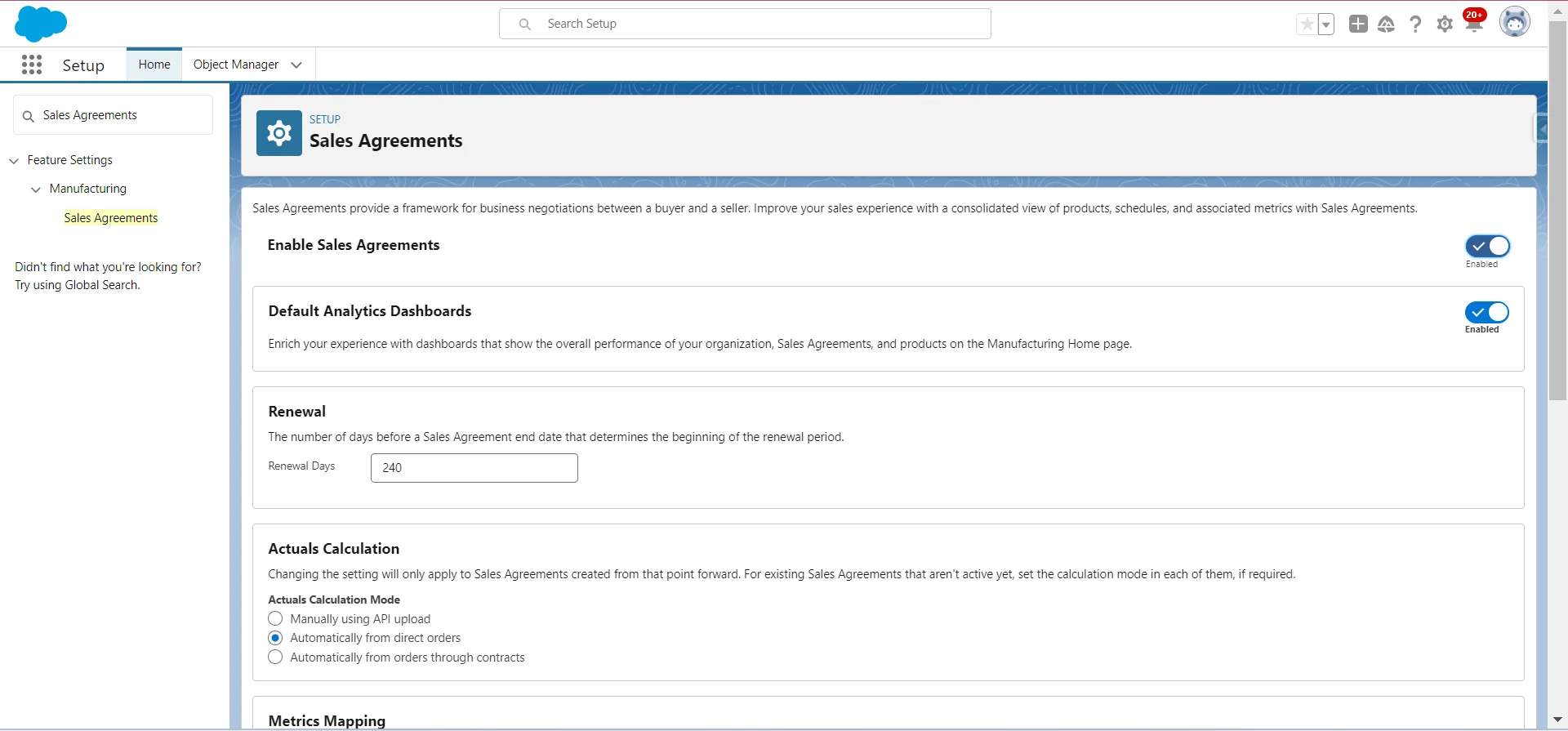Open the favorites list dropdown arrow
Screen dimensions: 1568x731
point(1326,25)
